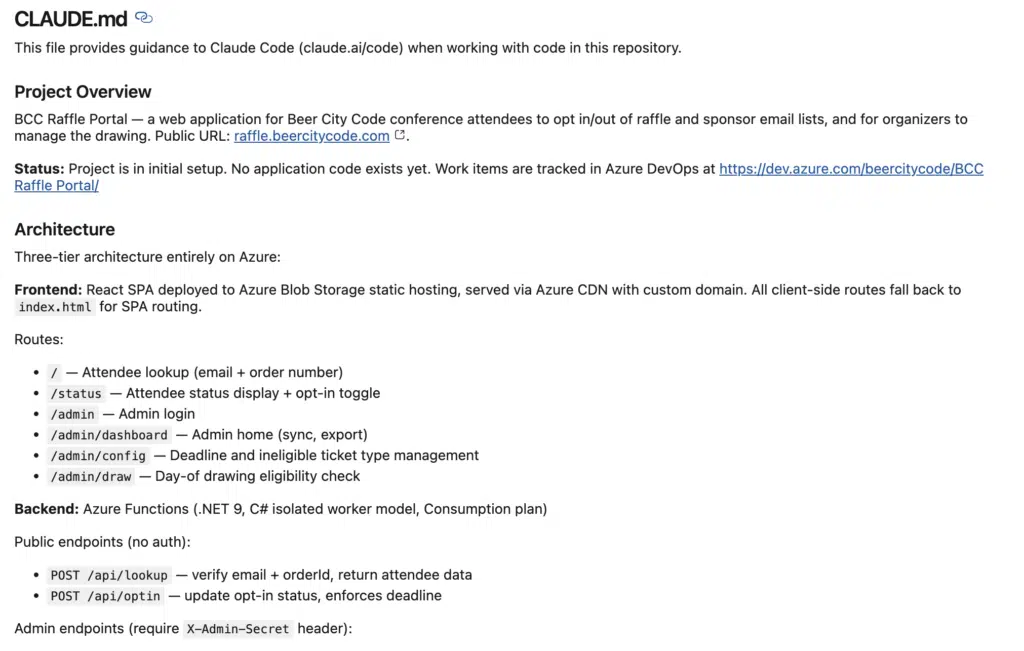The image size is (1024, 651).
Task: Click the POST /api/lookup endpoint code
Action: (x=109, y=576)
